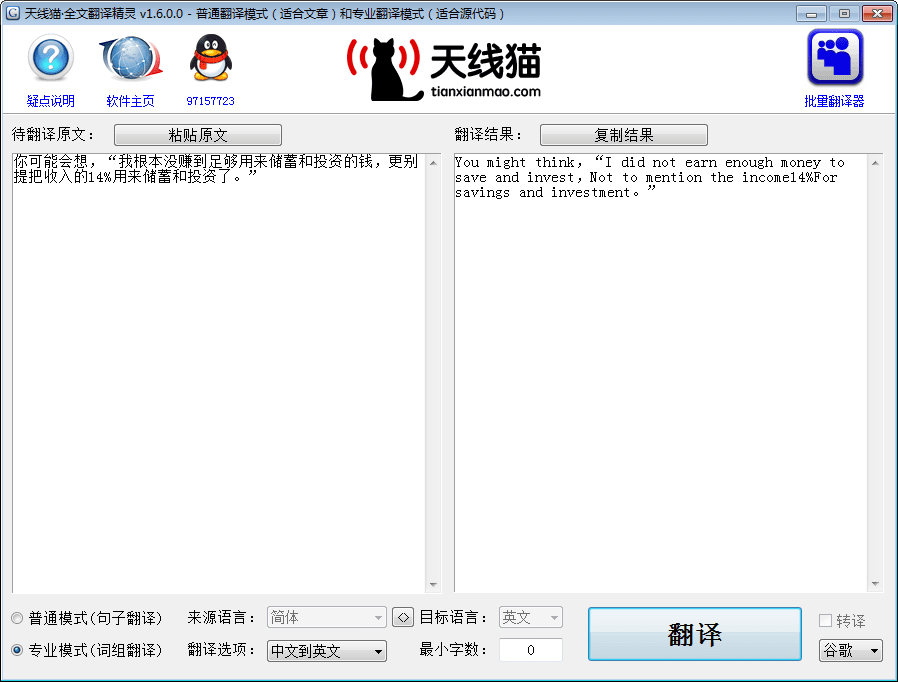Click the 待翻译原文 label

[x=52, y=135]
